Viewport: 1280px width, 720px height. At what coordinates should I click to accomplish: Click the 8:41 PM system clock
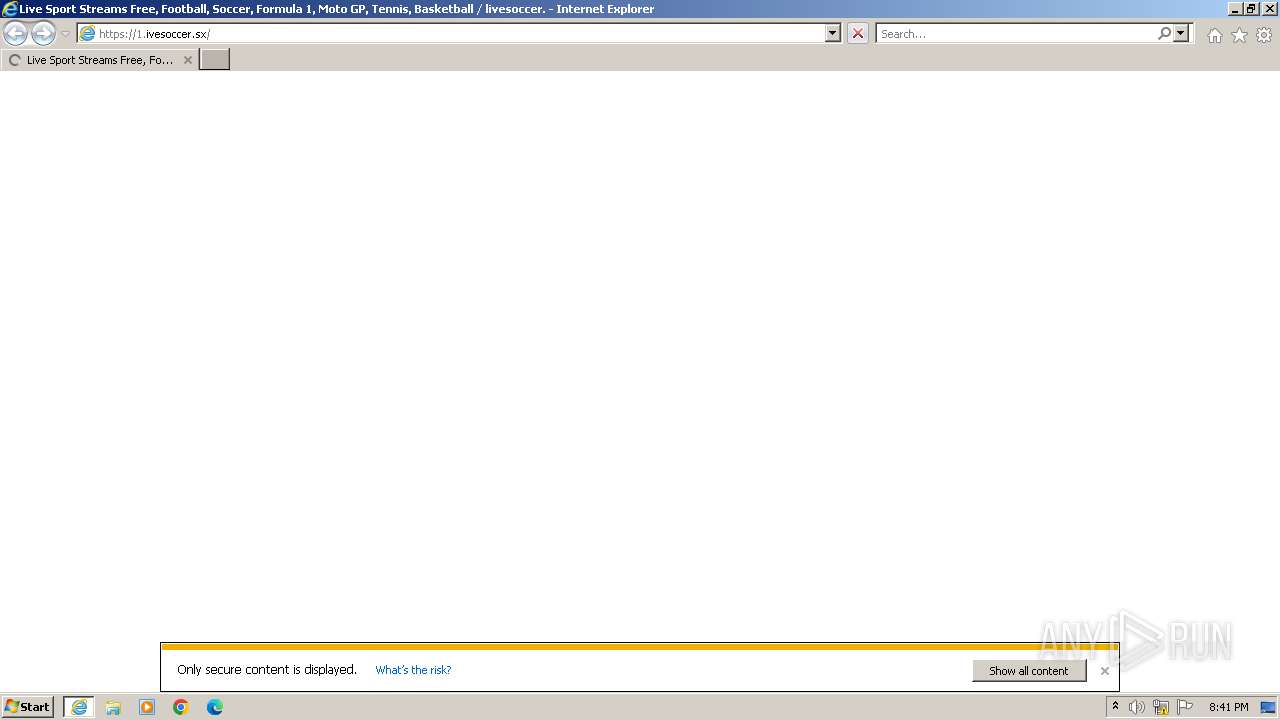tap(1228, 707)
